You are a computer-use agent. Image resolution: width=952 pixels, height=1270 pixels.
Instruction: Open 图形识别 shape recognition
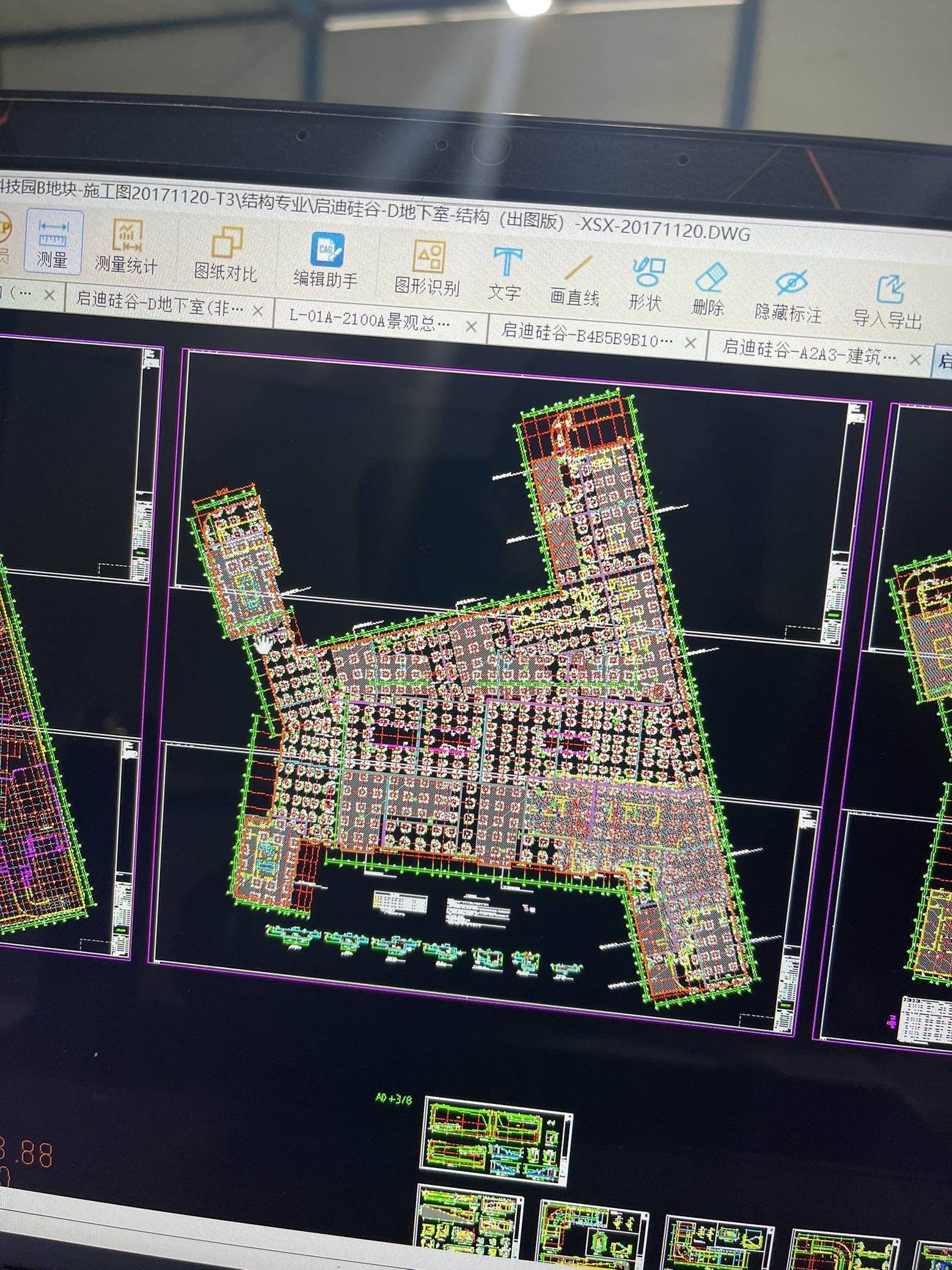coord(427,268)
